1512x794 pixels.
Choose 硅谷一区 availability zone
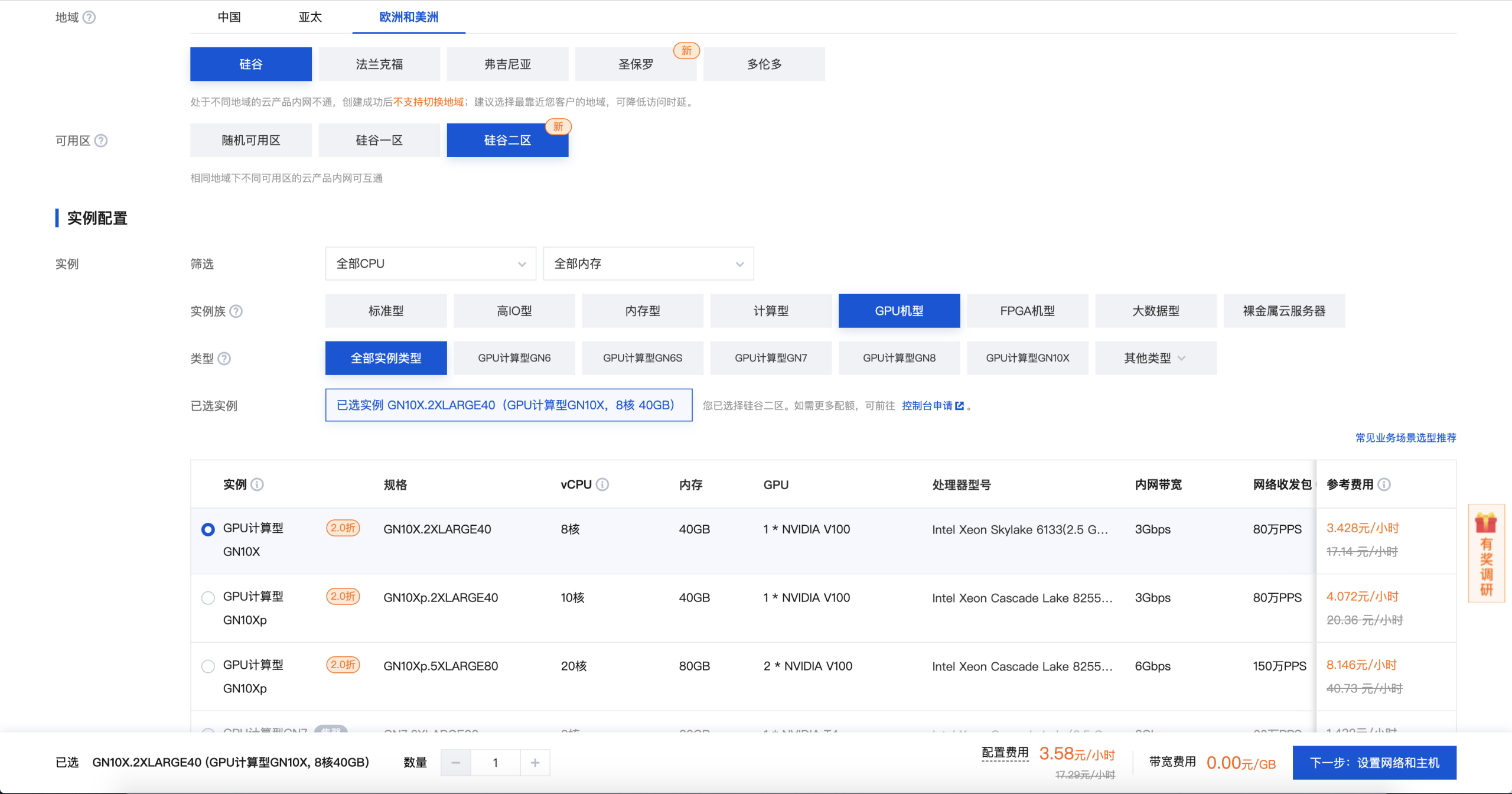coord(379,141)
